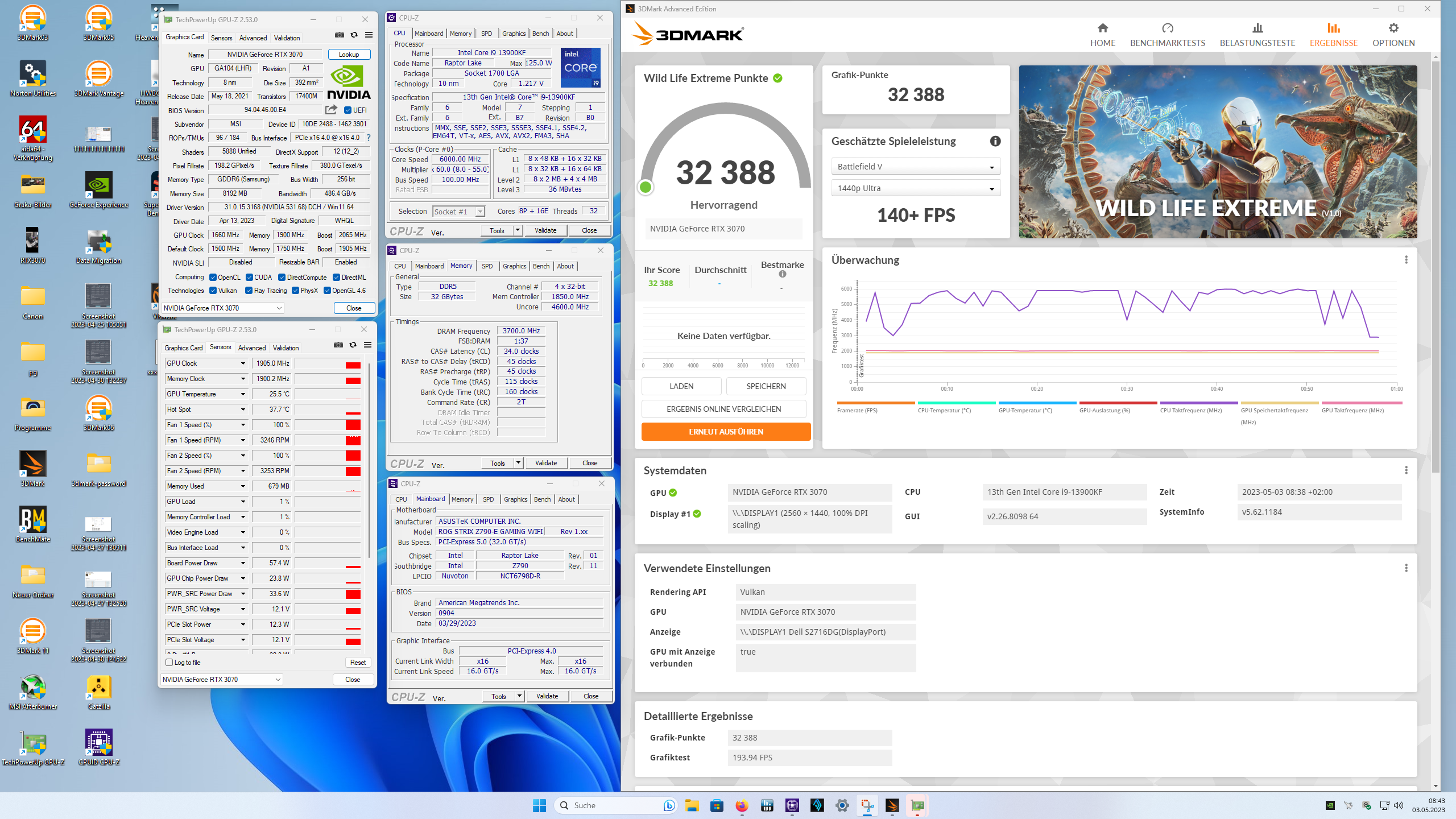Click screenshot camera icon in upper GPU-Z window
This screenshot has height=819, width=1456.
[x=340, y=35]
